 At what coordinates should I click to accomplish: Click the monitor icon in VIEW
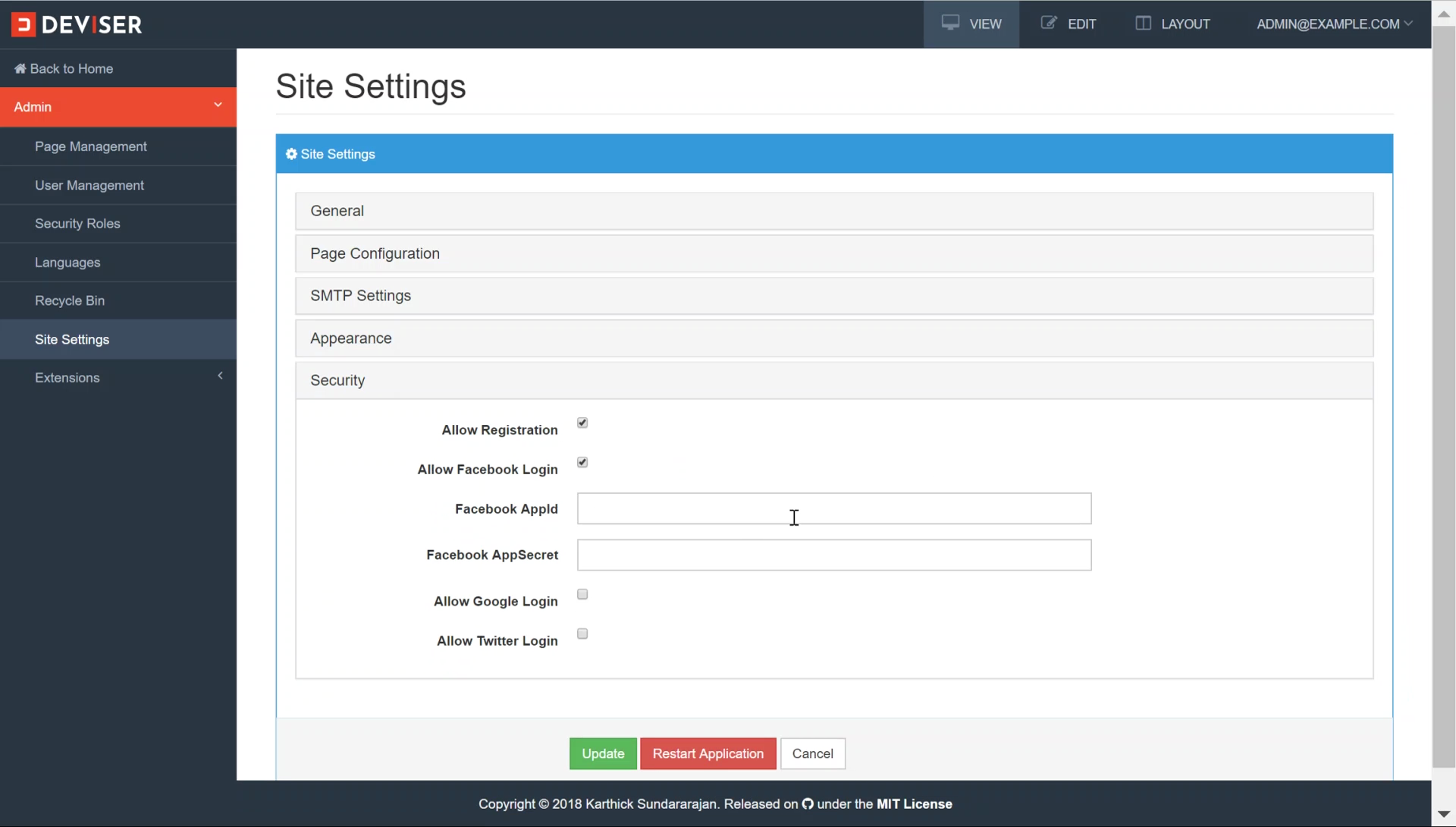tap(950, 23)
